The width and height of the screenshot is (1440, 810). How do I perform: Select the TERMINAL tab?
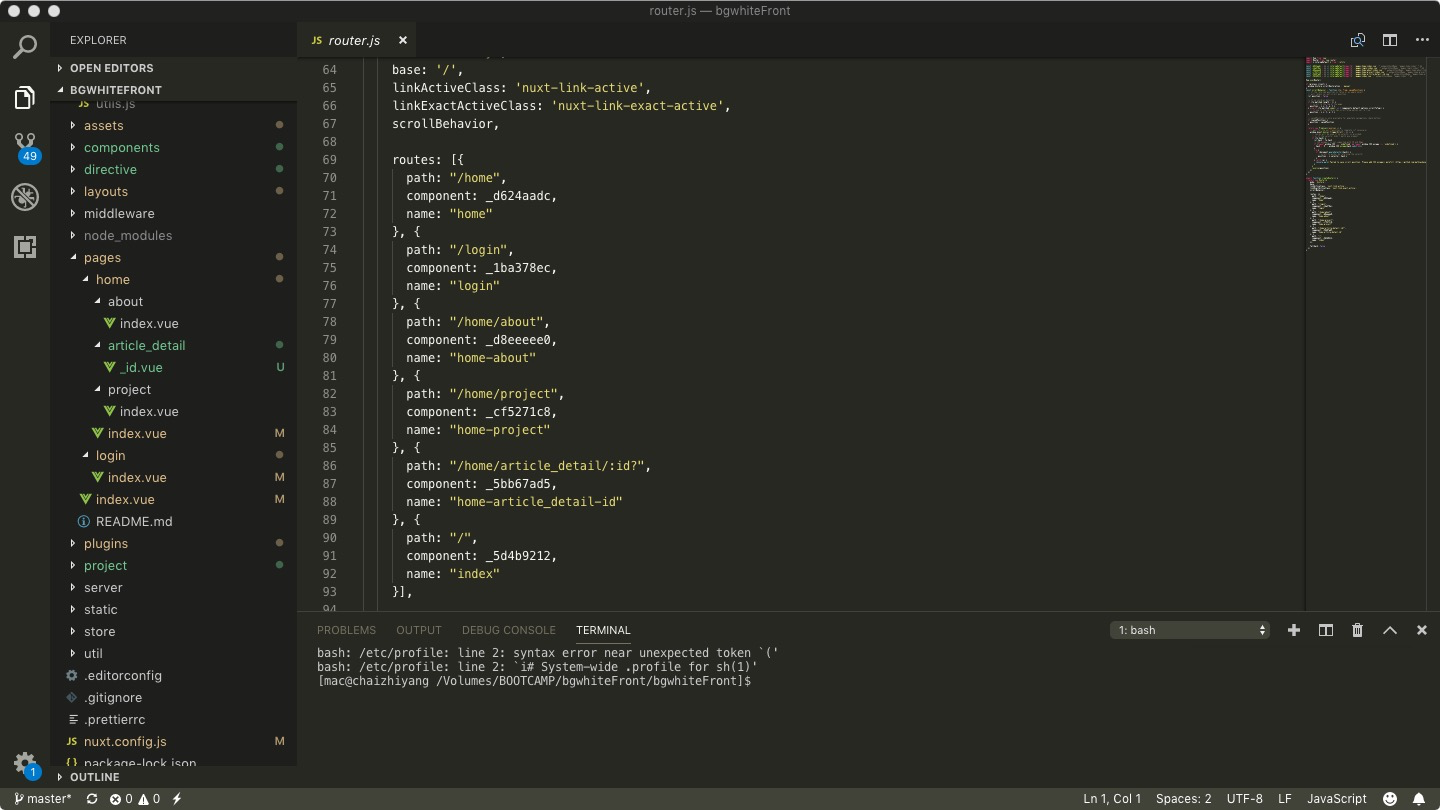tap(603, 630)
